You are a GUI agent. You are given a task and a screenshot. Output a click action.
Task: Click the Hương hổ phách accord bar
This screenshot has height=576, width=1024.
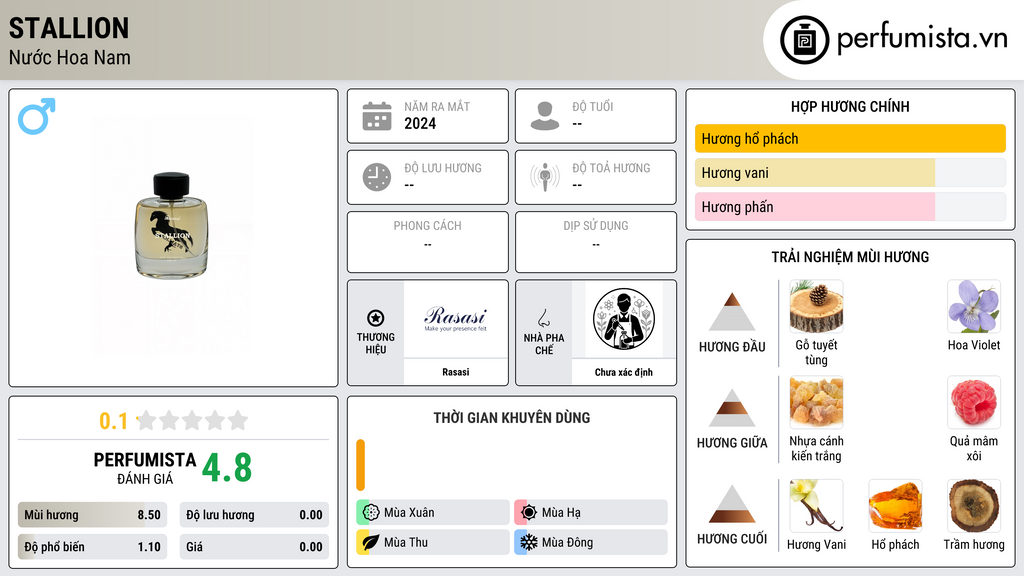(x=850, y=138)
